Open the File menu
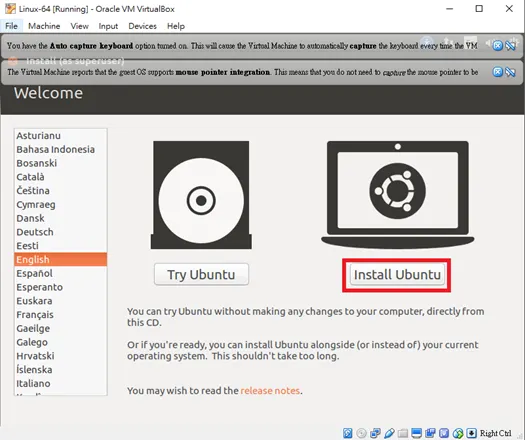The height and width of the screenshot is (440, 525). pos(11,26)
